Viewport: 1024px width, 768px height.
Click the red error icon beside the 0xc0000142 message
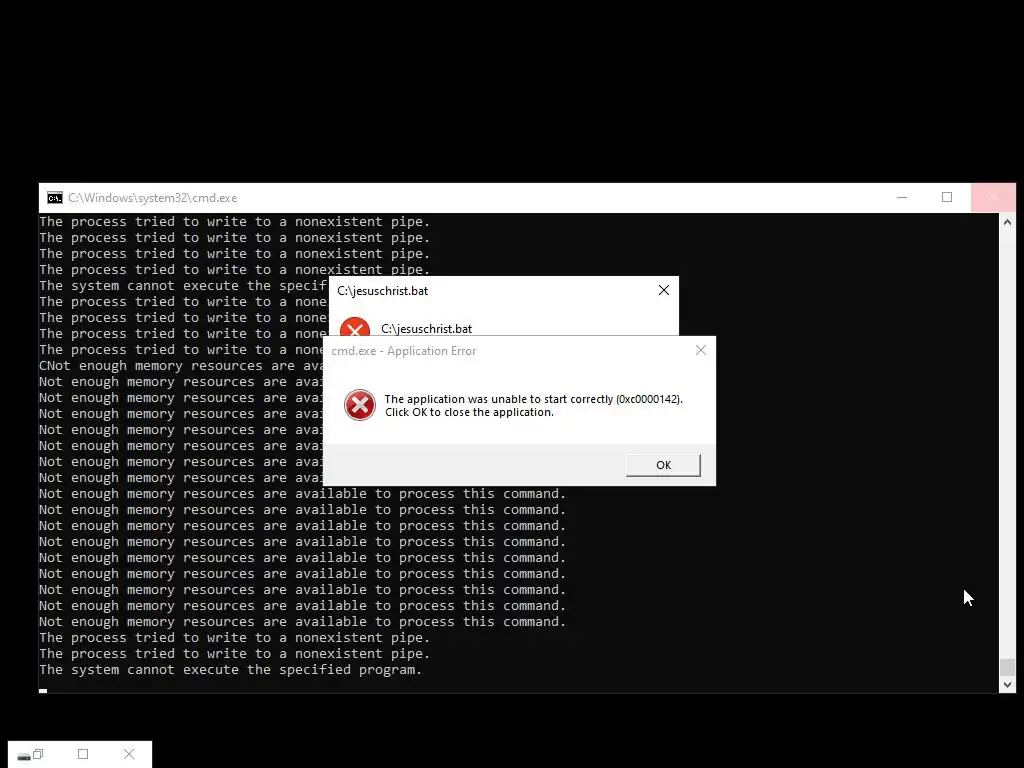[x=360, y=405]
